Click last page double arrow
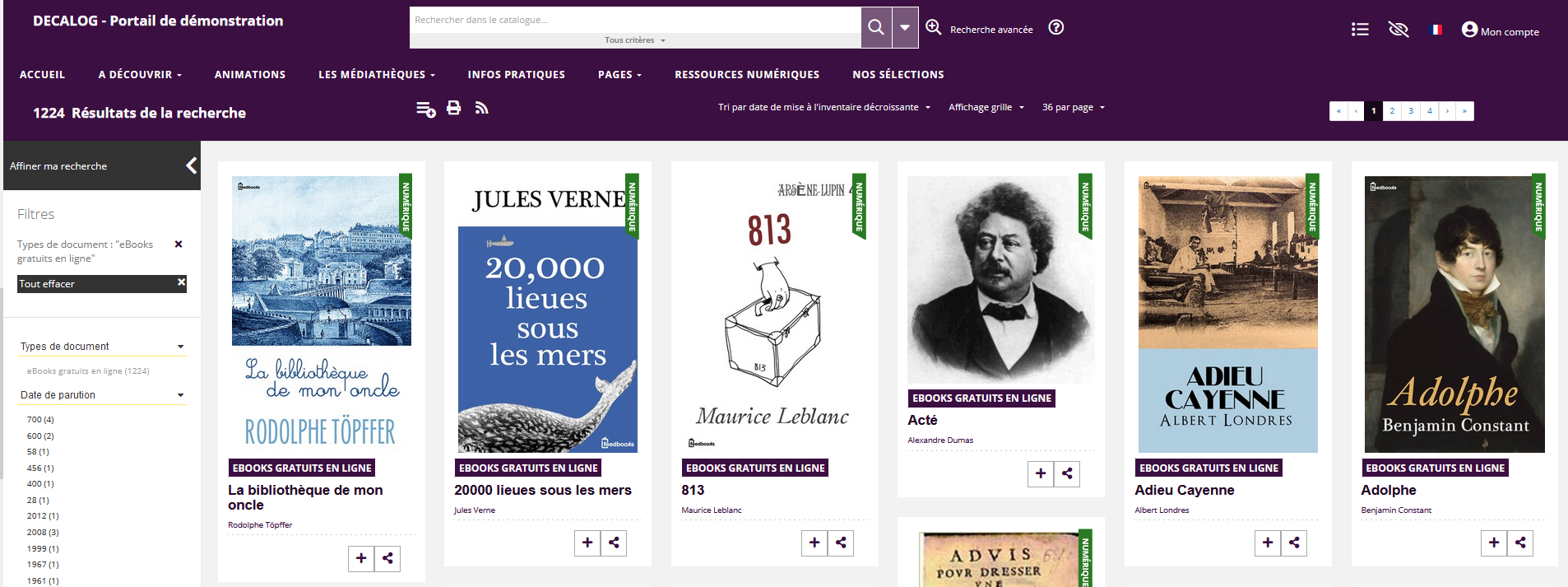This screenshot has width=1568, height=587. pyautogui.click(x=1465, y=111)
